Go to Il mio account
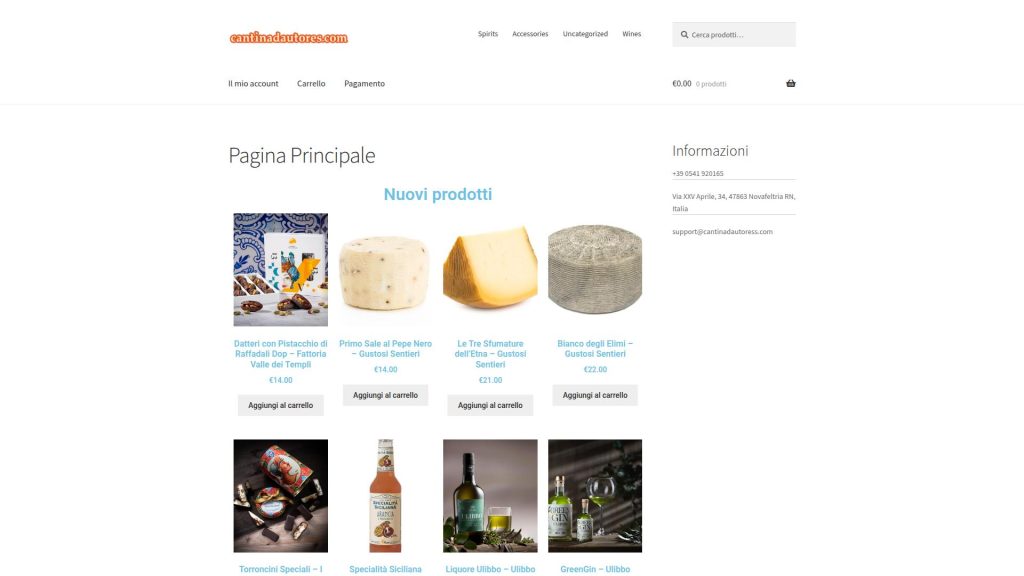The width and height of the screenshot is (1024, 576). [x=253, y=84]
